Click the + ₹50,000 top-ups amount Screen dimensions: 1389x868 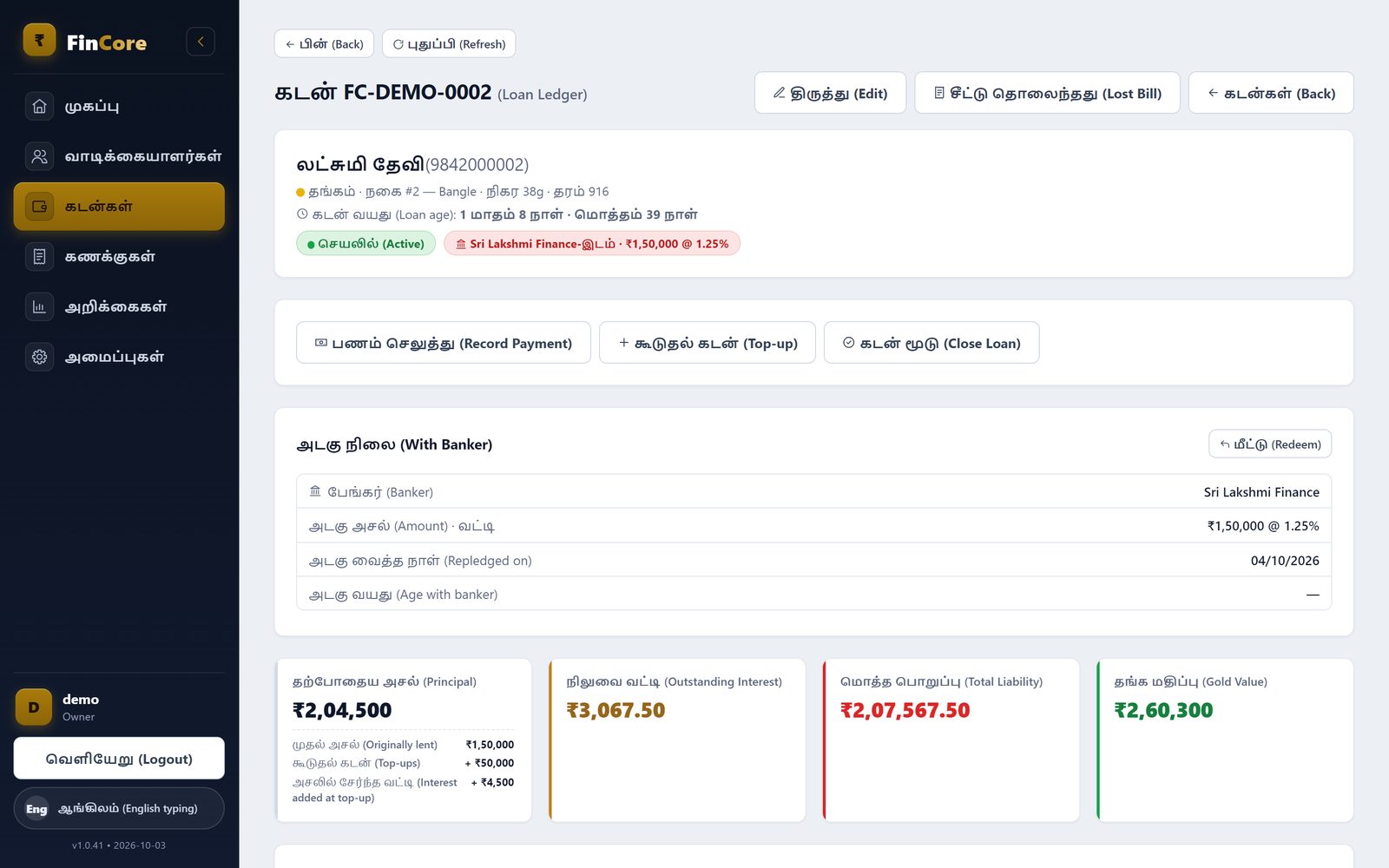490,764
